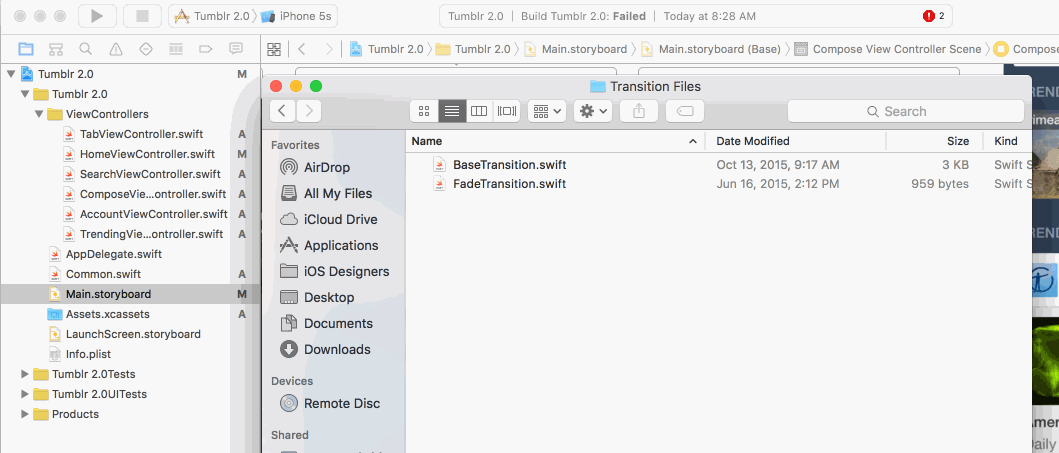Sort Finder list by Date Modified
Image resolution: width=1059 pixels, height=453 pixels.
(x=796, y=141)
